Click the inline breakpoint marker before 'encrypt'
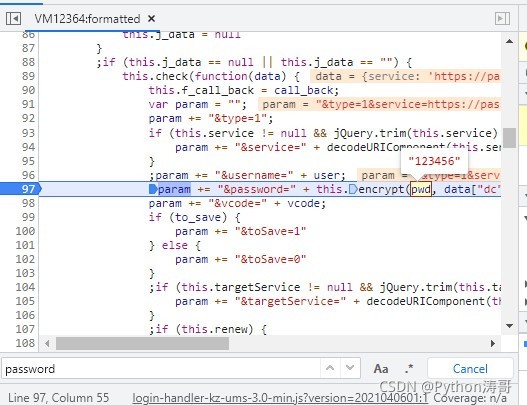This screenshot has width=527, height=405. coord(353,189)
